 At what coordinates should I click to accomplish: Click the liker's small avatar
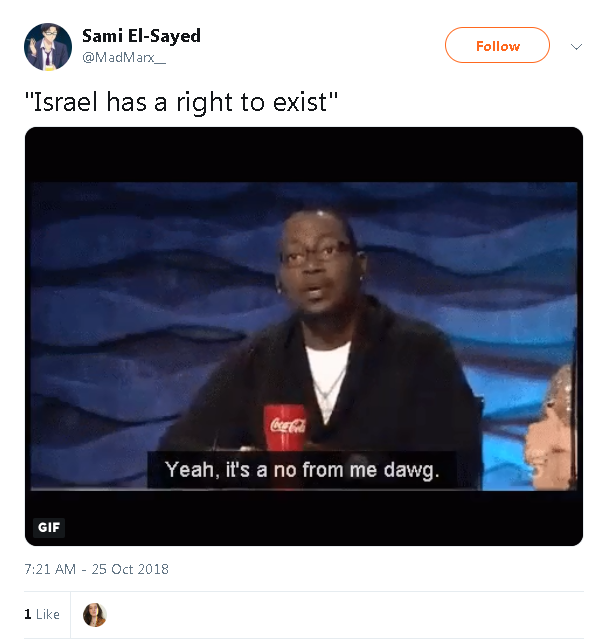click(x=95, y=615)
